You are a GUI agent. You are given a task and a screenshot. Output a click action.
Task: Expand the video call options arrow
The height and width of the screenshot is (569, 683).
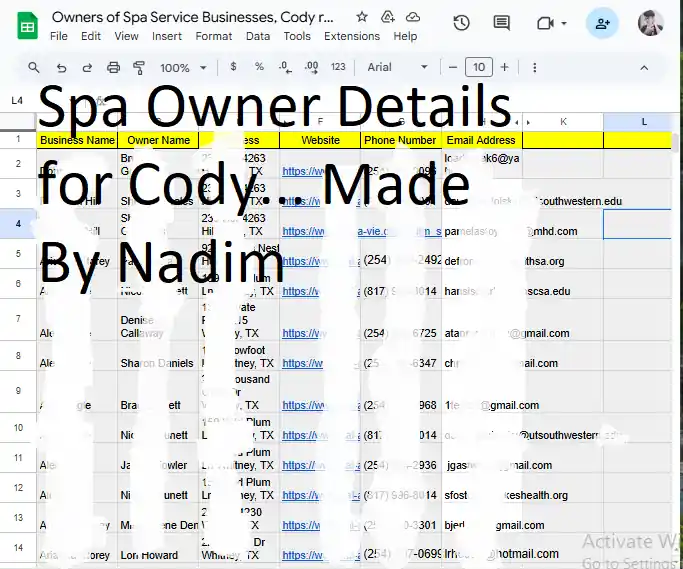[564, 23]
